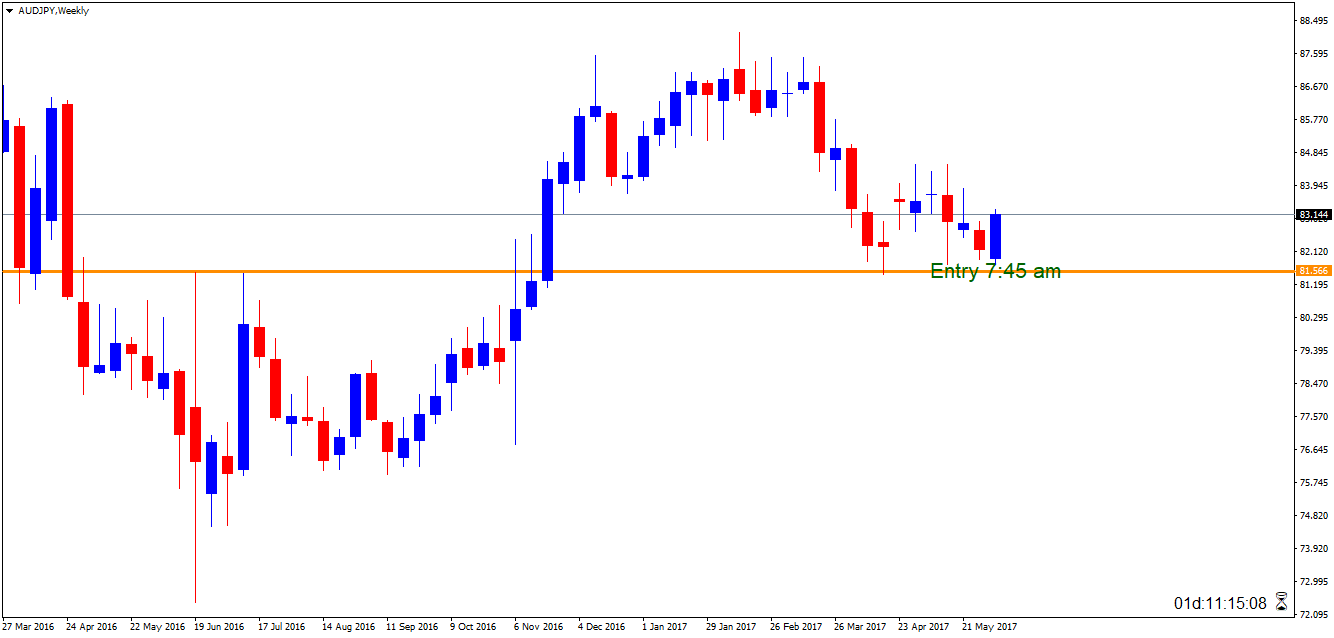Click the 19 Jun 2016 date label
Viewport: 1334px width, 638px height.
pyautogui.click(x=219, y=627)
